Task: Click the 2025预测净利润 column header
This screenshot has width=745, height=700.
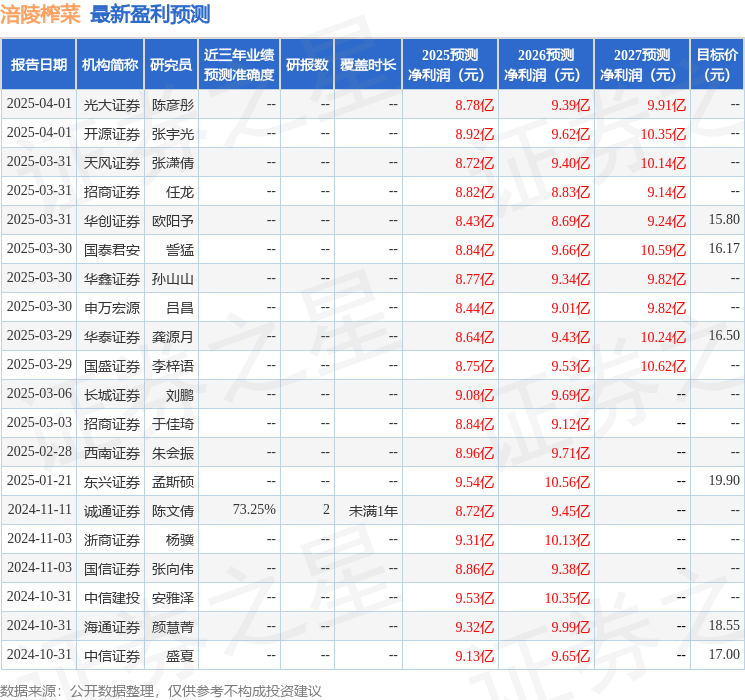Action: pyautogui.click(x=450, y=65)
